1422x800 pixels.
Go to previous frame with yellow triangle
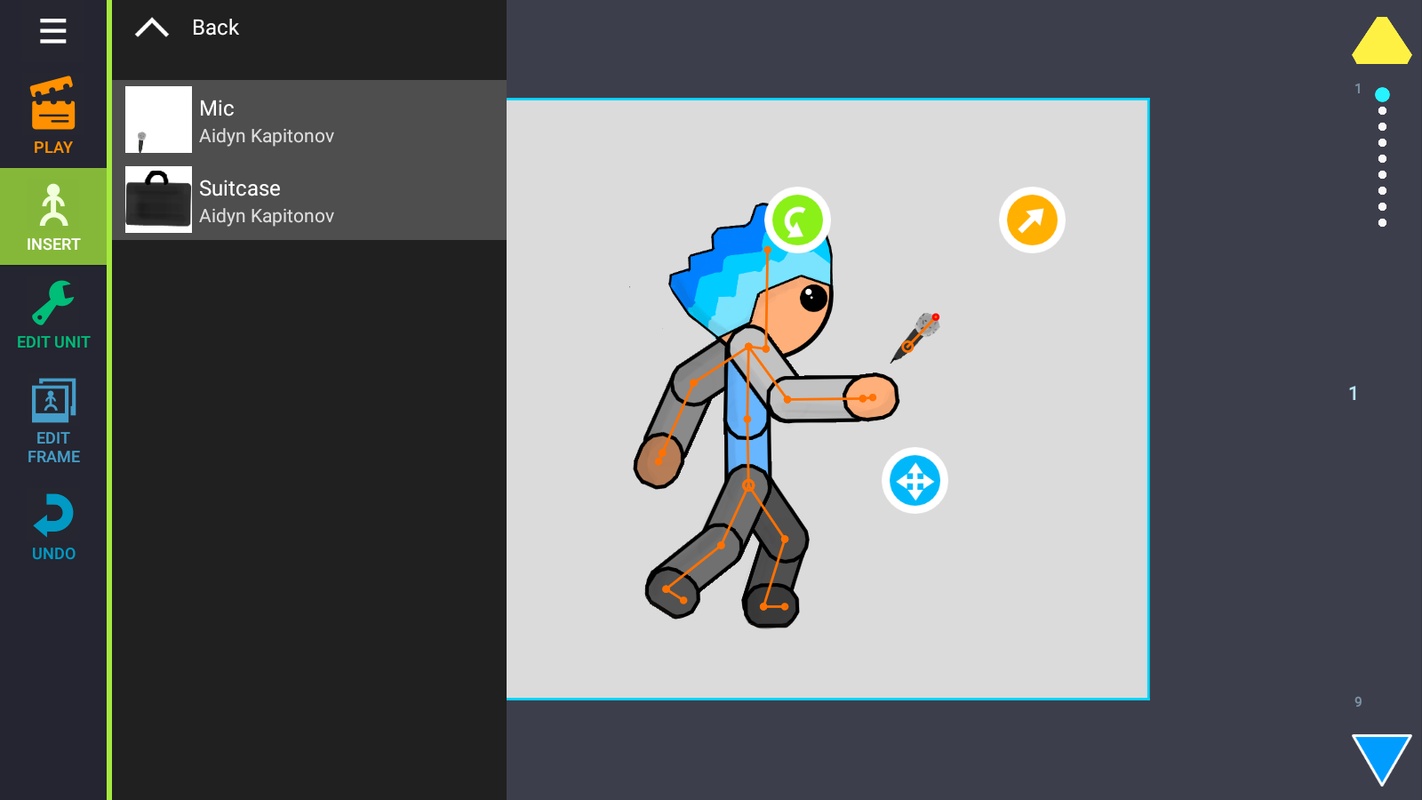coord(1381,42)
